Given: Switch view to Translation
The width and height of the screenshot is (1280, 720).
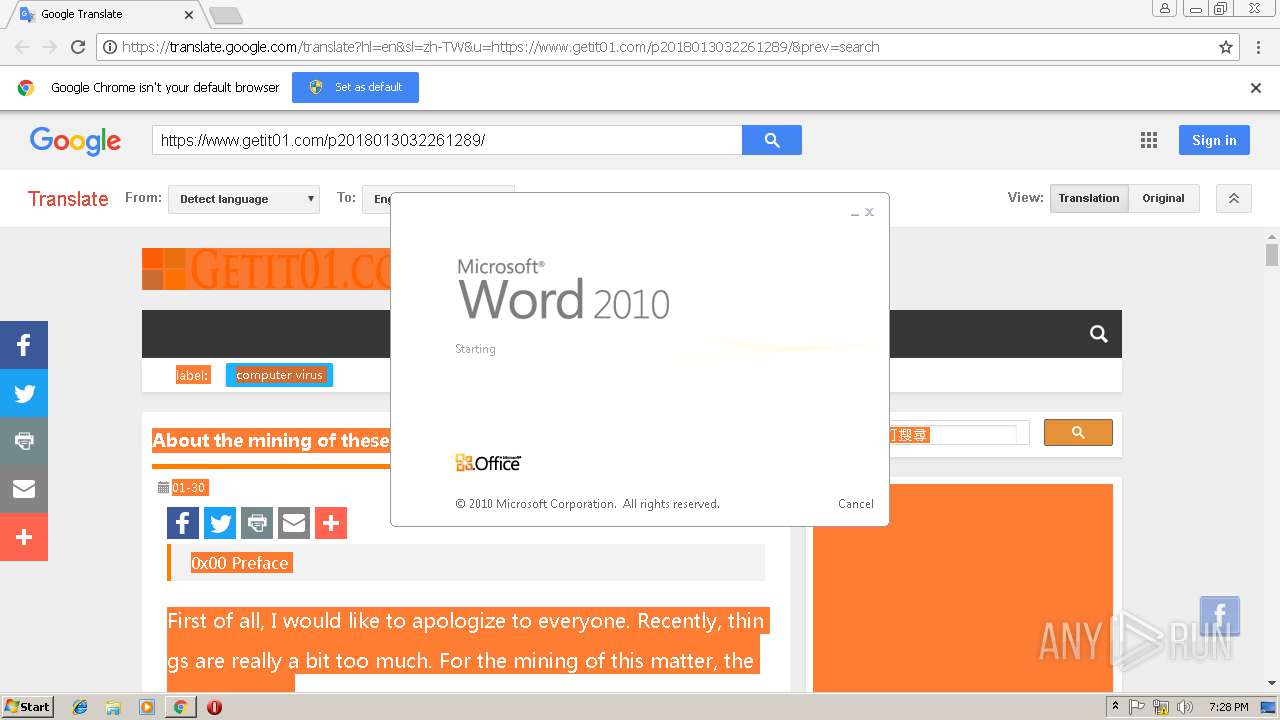Looking at the screenshot, I should point(1089,198).
